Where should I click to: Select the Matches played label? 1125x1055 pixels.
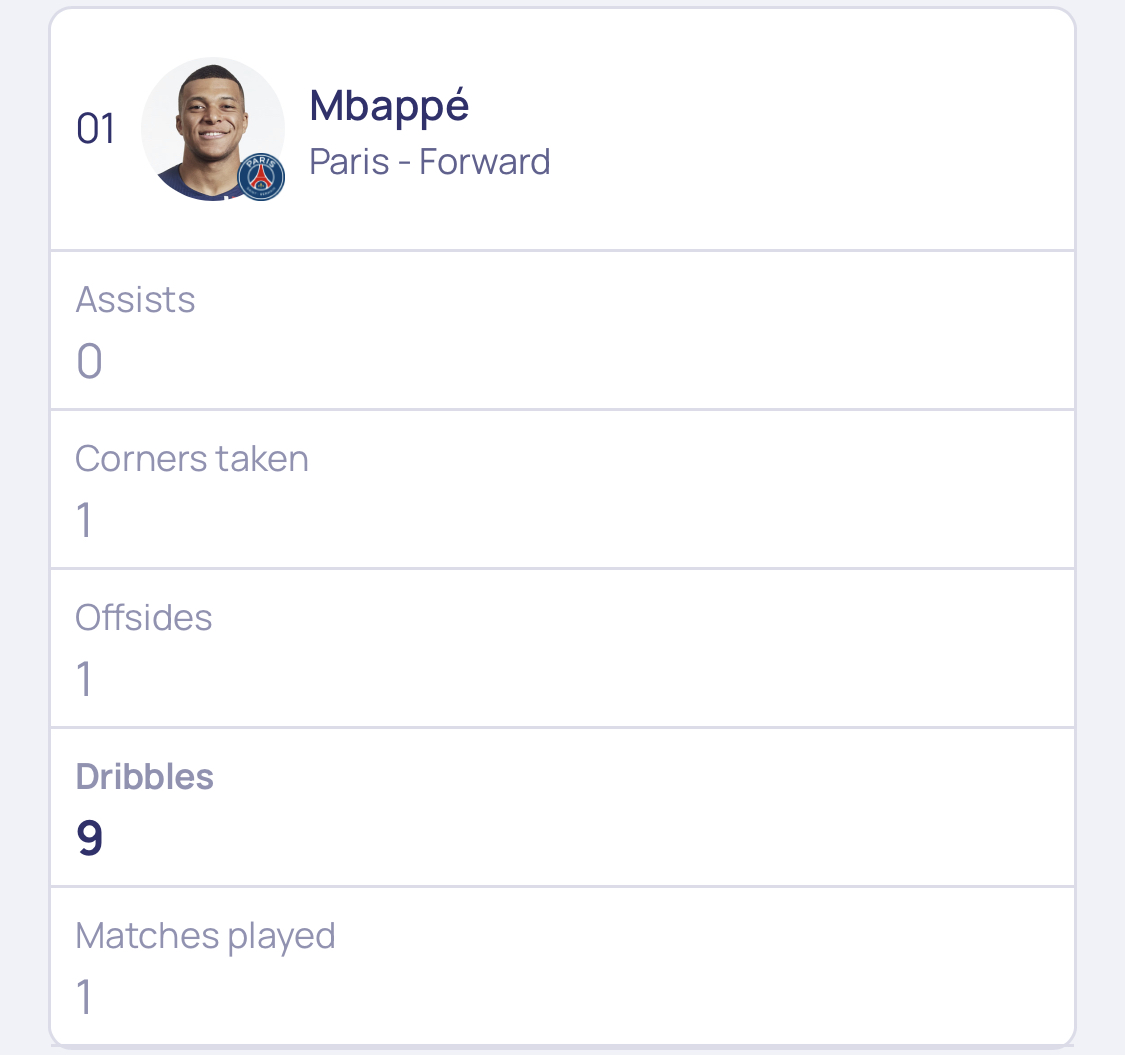point(205,937)
